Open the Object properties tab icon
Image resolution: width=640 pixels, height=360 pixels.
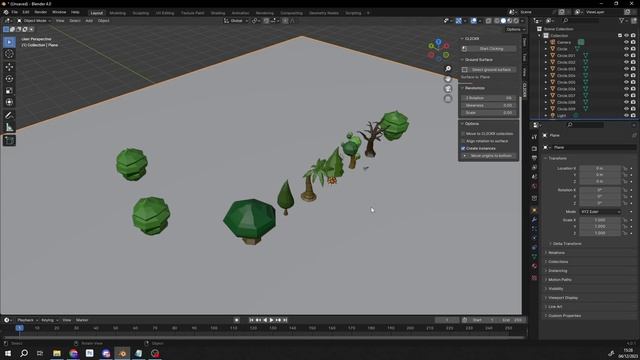(x=534, y=211)
